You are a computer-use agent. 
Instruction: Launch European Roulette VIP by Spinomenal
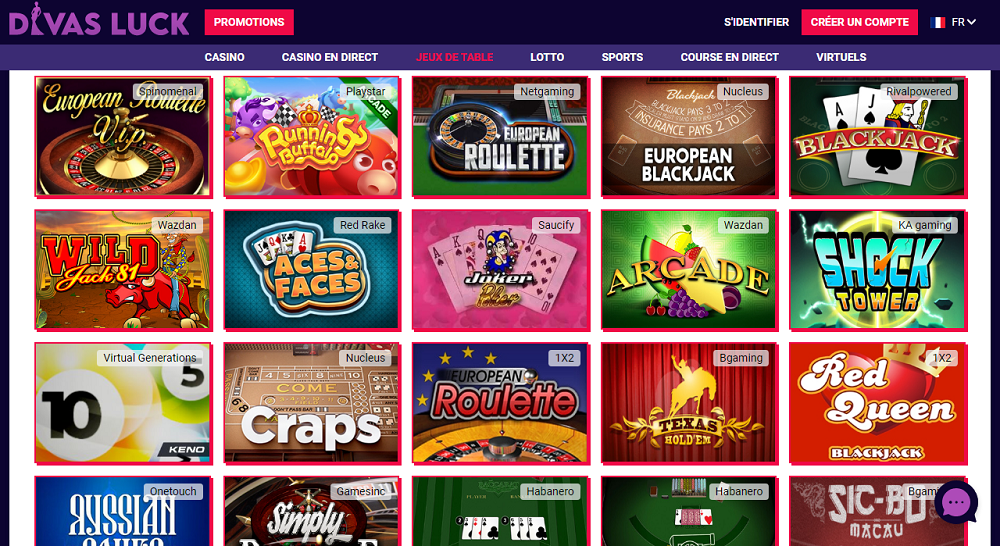[122, 136]
